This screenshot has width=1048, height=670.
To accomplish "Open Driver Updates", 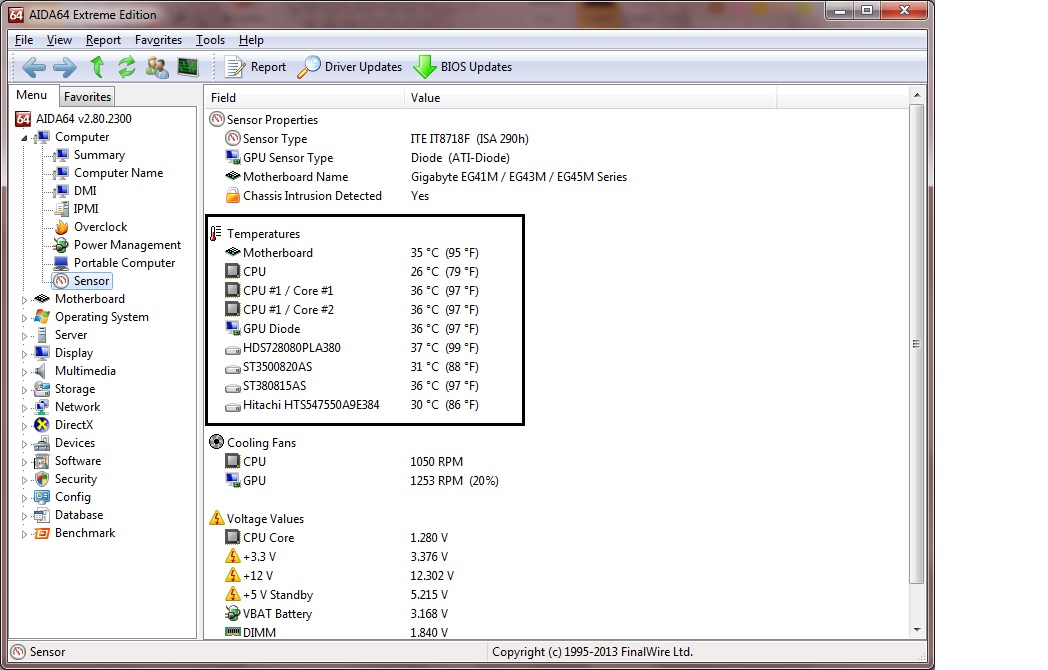I will click(350, 67).
